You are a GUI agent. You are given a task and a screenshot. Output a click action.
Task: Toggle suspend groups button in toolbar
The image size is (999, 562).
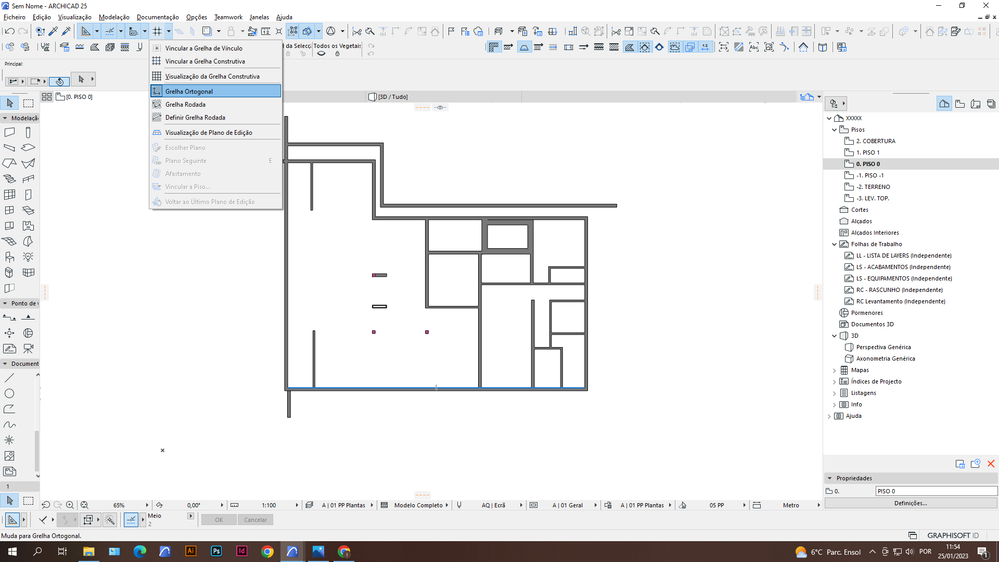click(x=292, y=31)
